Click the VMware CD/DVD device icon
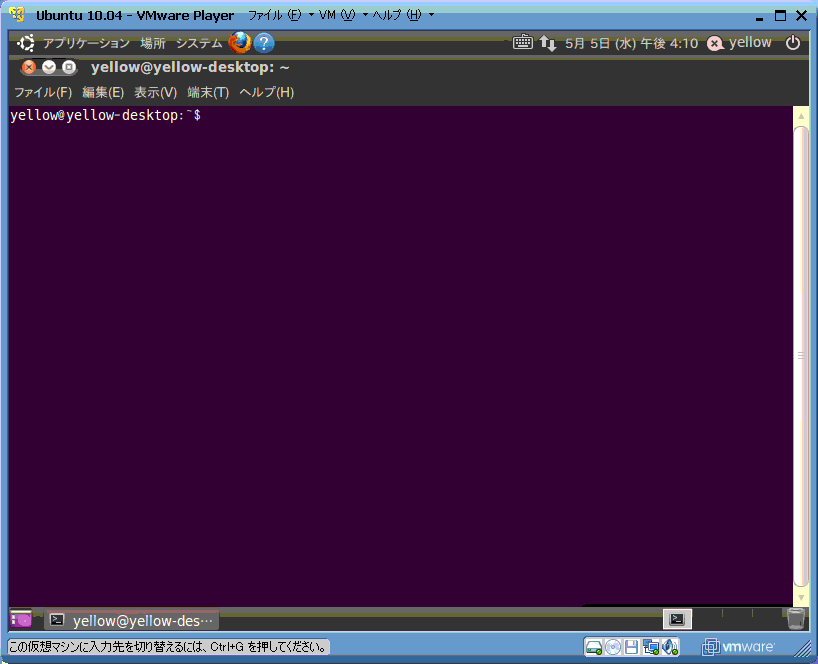This screenshot has width=818, height=664. (x=613, y=647)
